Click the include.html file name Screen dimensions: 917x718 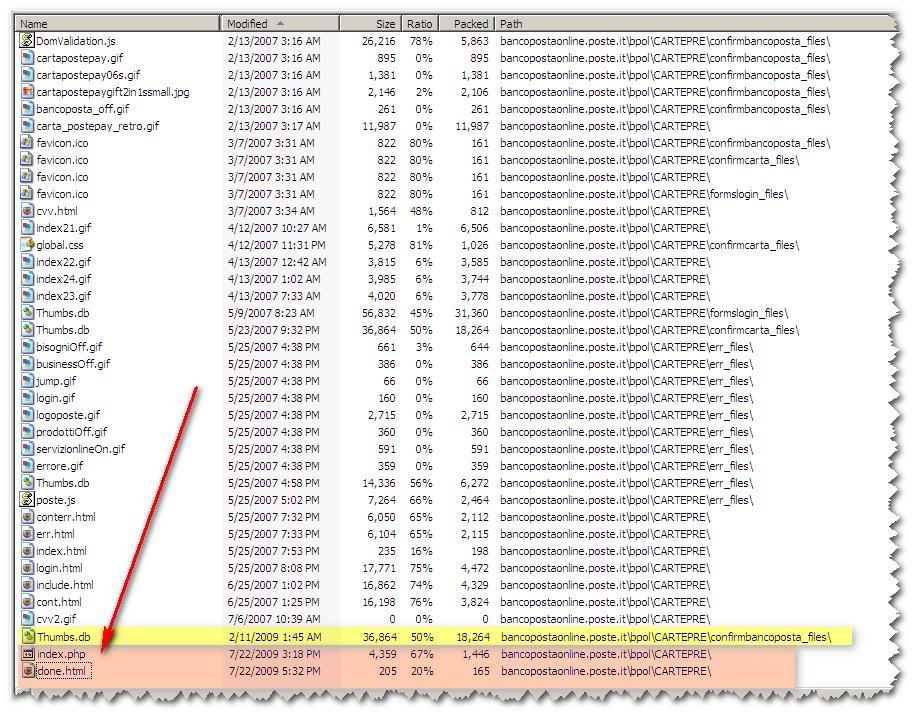[65, 585]
